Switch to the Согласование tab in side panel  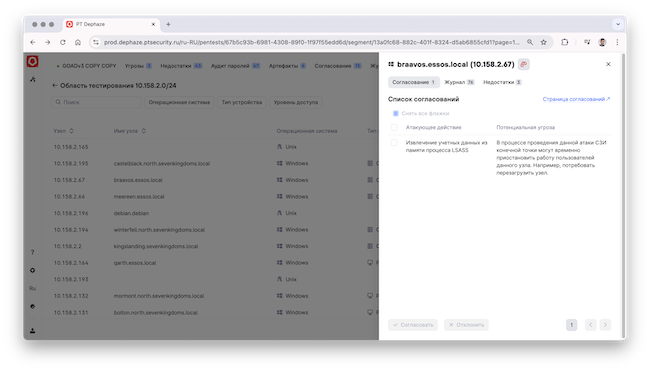413,82
